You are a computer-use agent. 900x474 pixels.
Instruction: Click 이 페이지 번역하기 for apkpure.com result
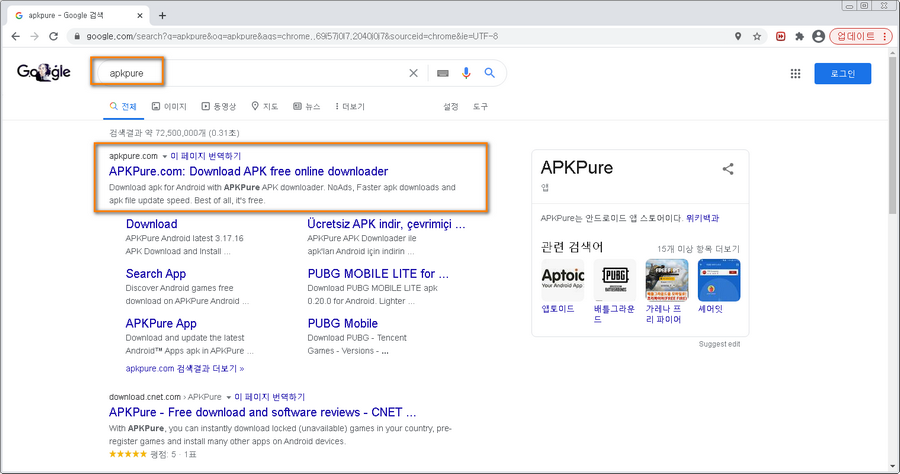(205, 156)
